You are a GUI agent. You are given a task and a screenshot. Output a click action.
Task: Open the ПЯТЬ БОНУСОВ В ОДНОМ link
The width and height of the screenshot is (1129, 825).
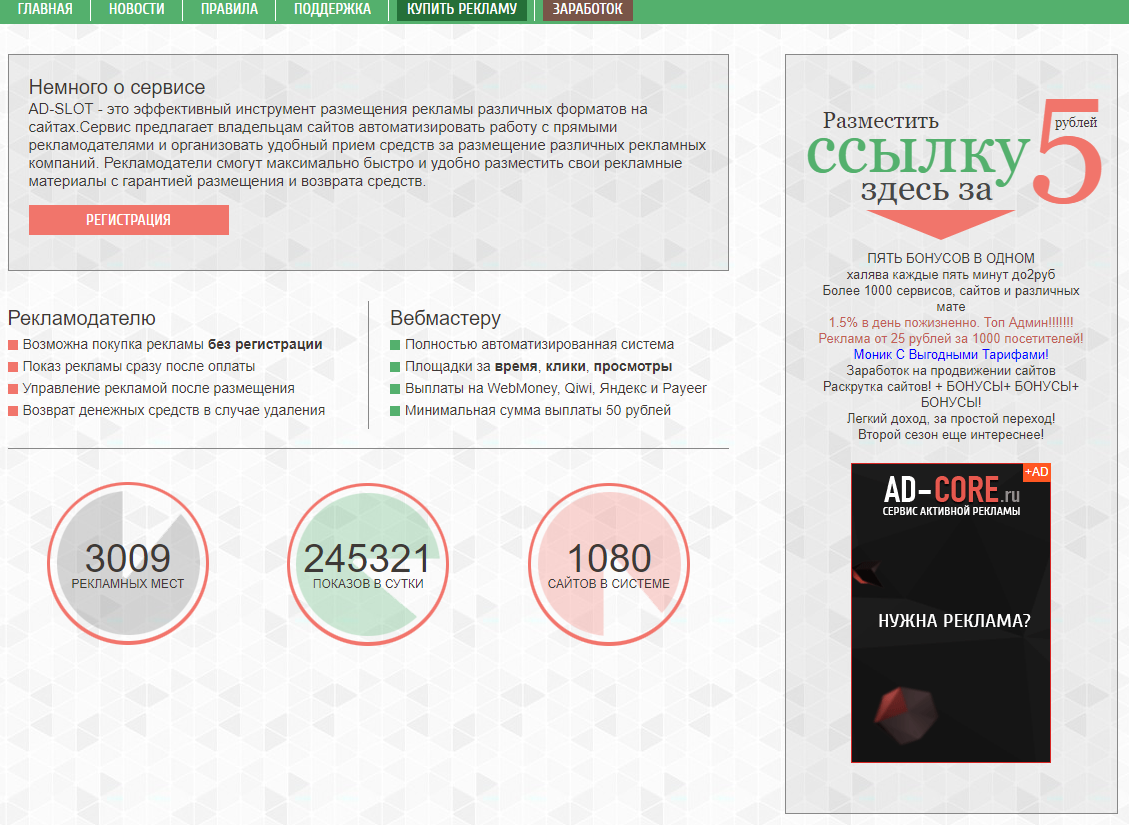(x=950, y=258)
